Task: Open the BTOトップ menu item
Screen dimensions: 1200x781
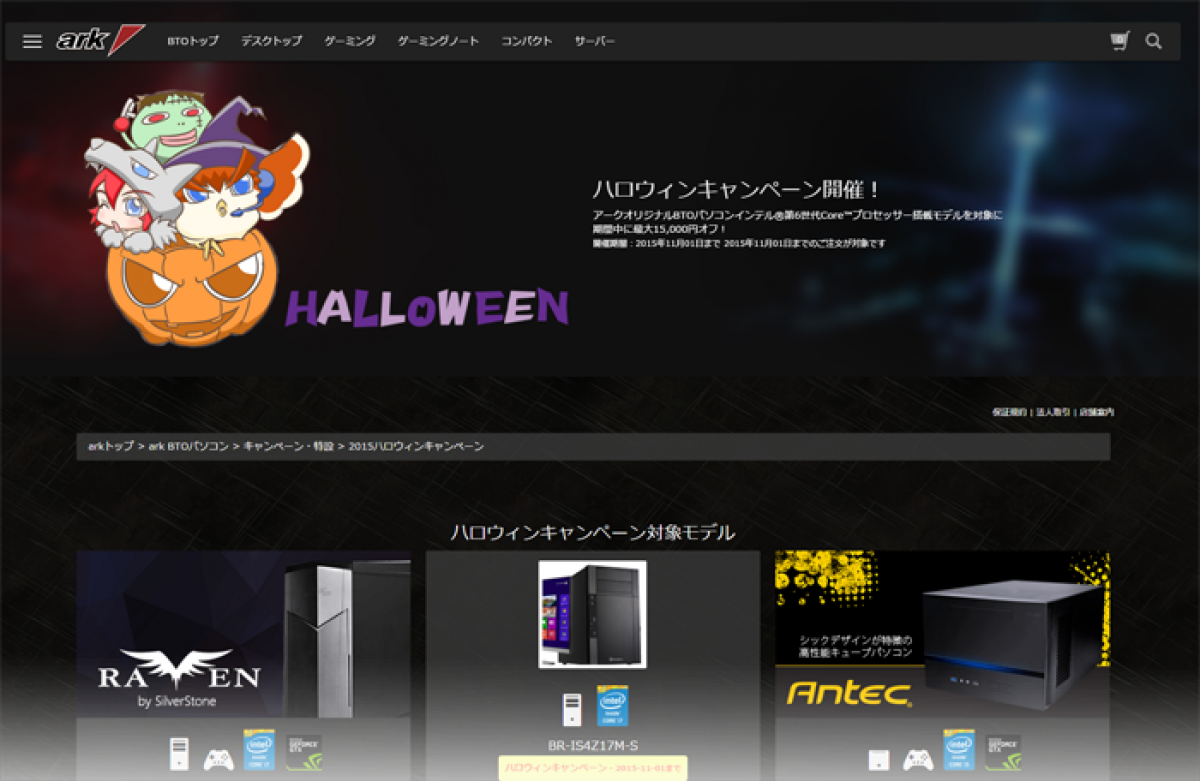Action: coord(193,41)
